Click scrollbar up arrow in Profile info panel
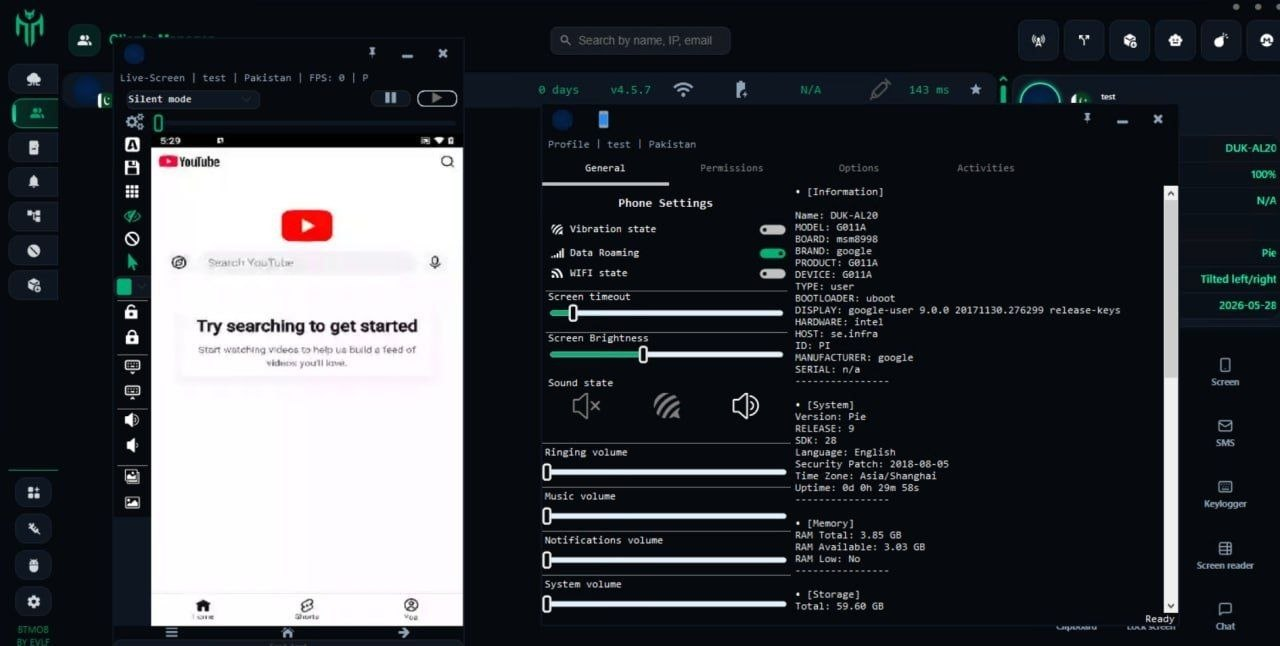The width and height of the screenshot is (1280, 646). coord(1171,192)
